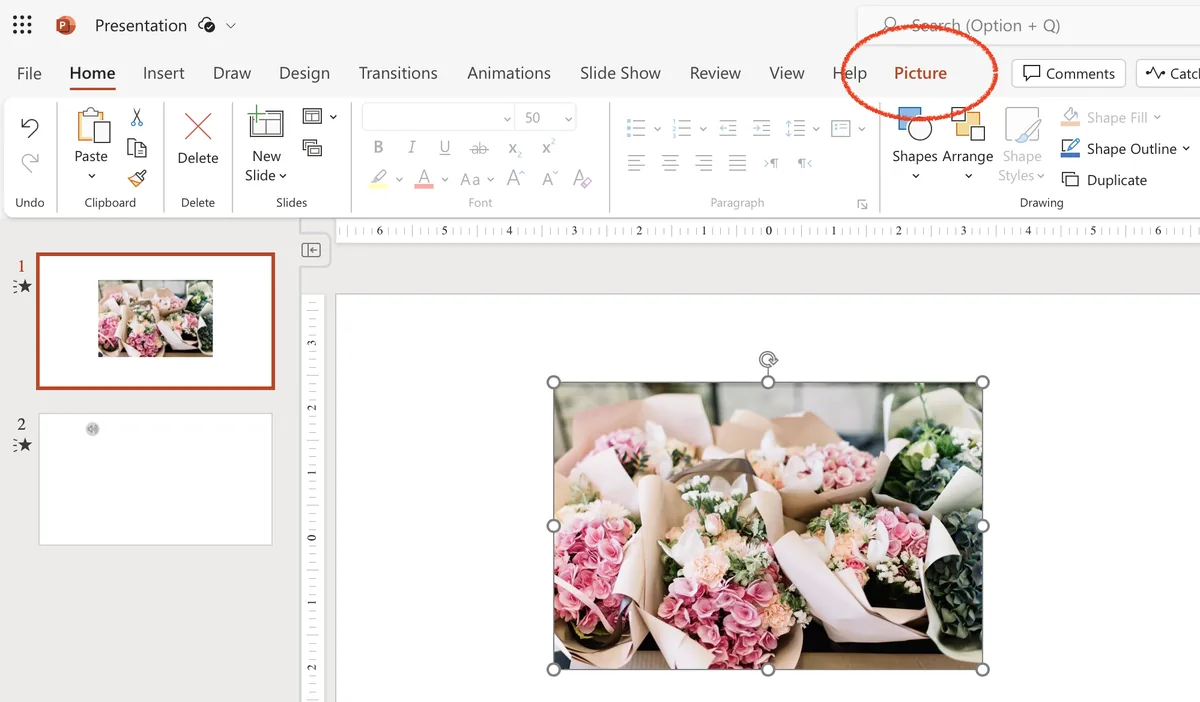Select the Format Painter brush icon
Screen dimensions: 1200x702
137,178
